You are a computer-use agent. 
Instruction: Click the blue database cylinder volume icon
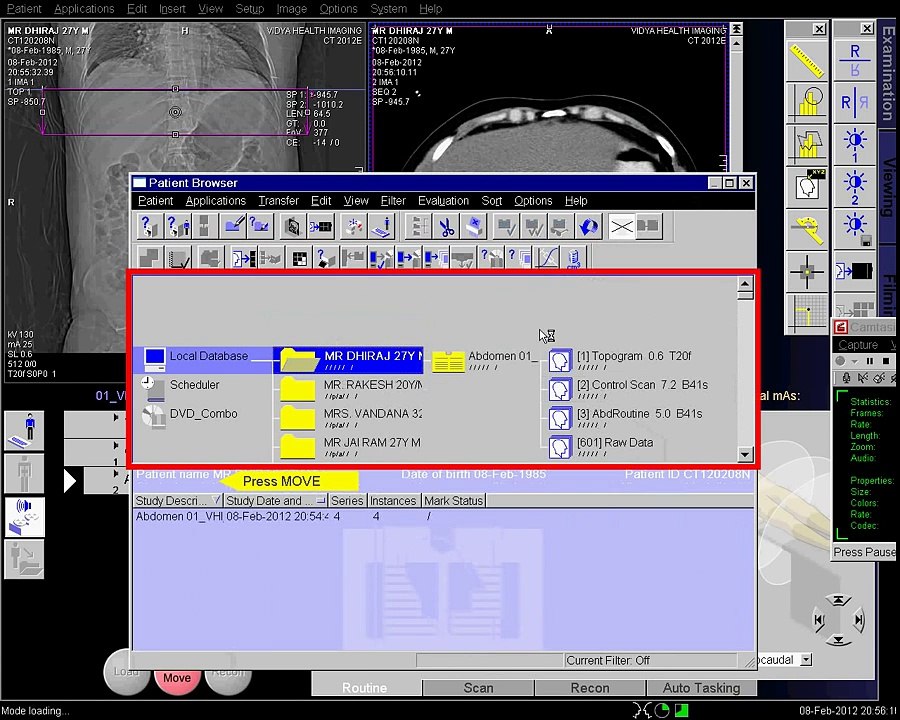(573, 258)
